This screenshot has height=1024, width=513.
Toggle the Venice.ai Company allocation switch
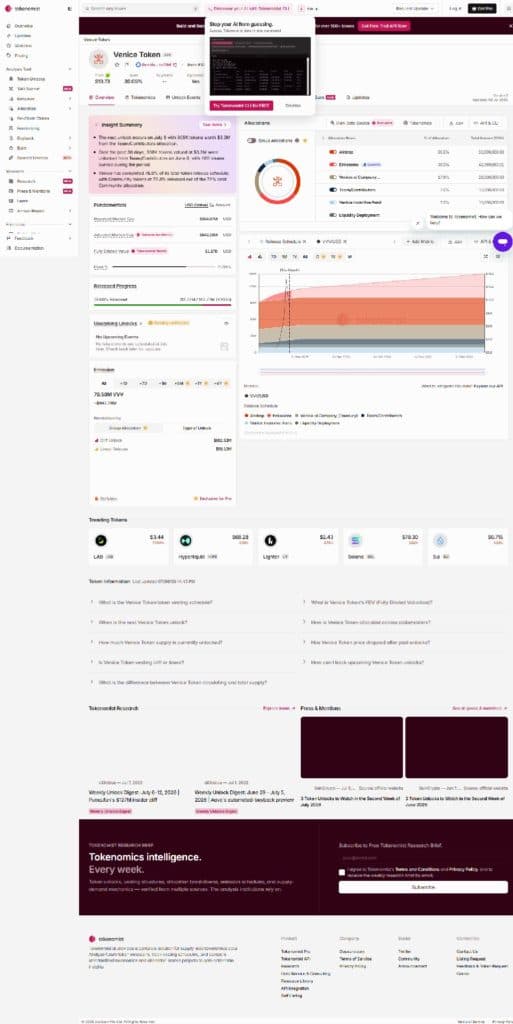tap(333, 177)
